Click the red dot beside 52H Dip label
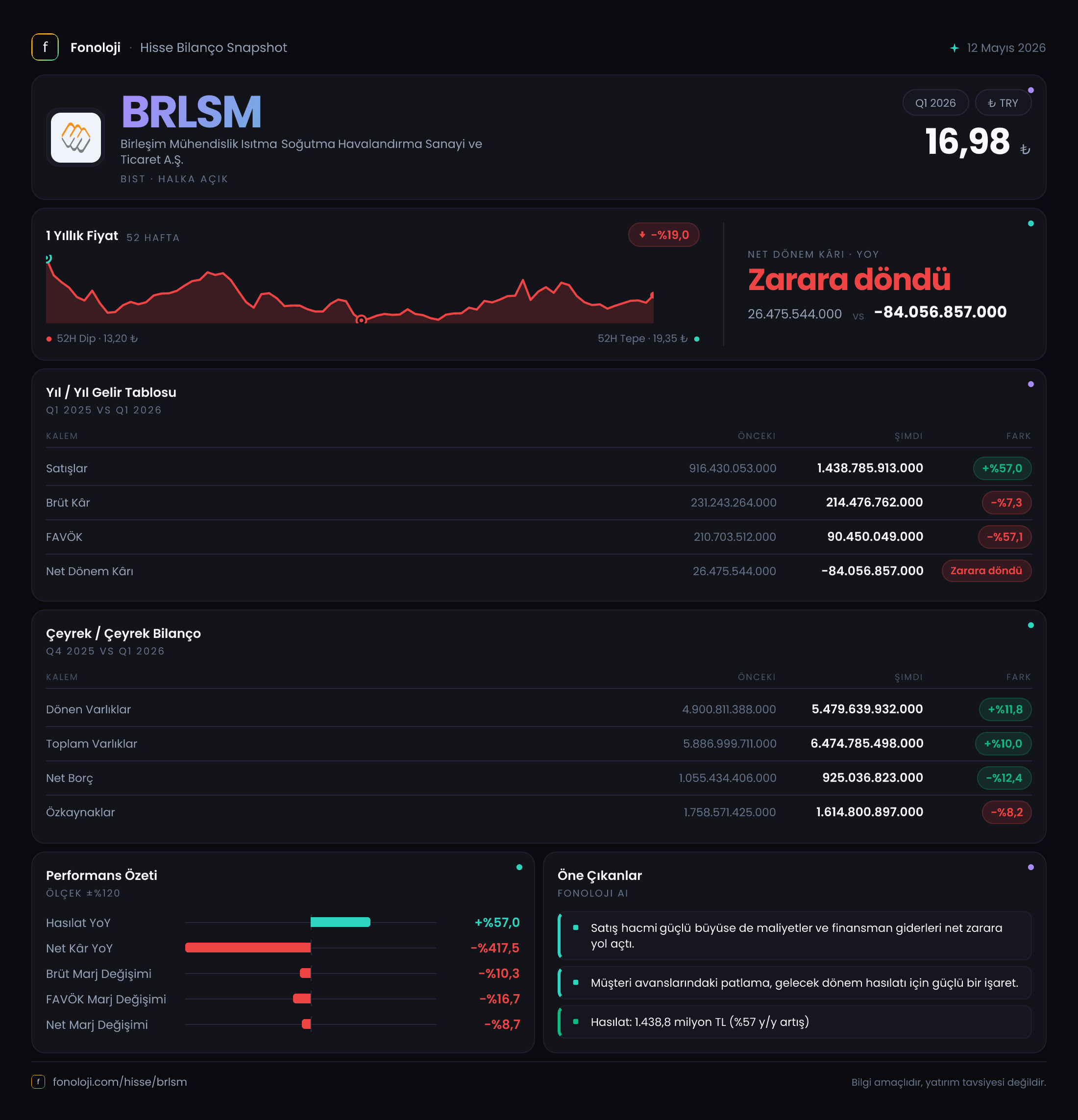Screen dimensions: 1078x1120 [49, 339]
